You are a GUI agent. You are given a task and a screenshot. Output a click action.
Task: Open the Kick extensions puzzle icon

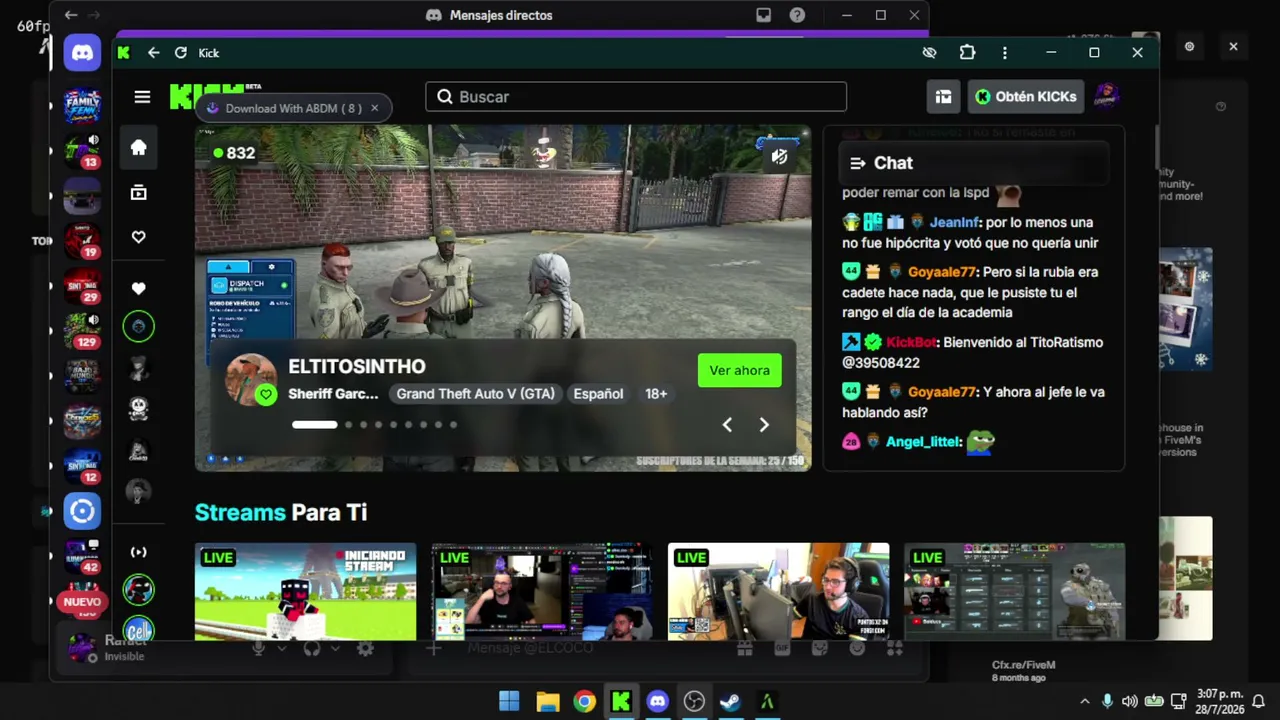click(x=967, y=53)
